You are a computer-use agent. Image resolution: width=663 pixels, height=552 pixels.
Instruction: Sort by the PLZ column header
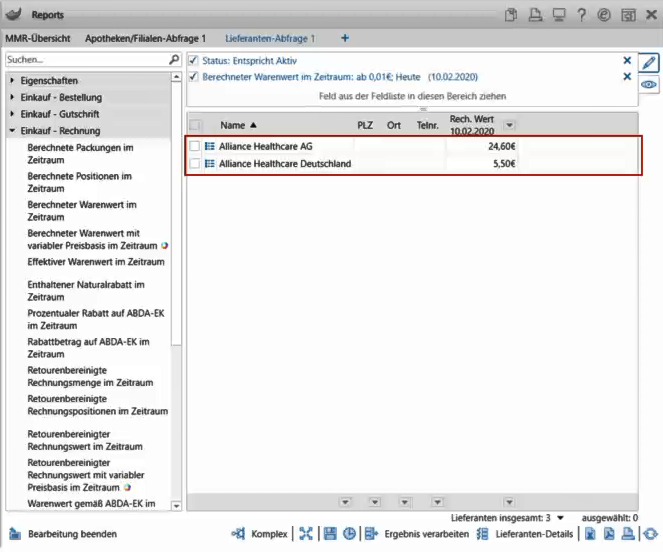click(365, 125)
